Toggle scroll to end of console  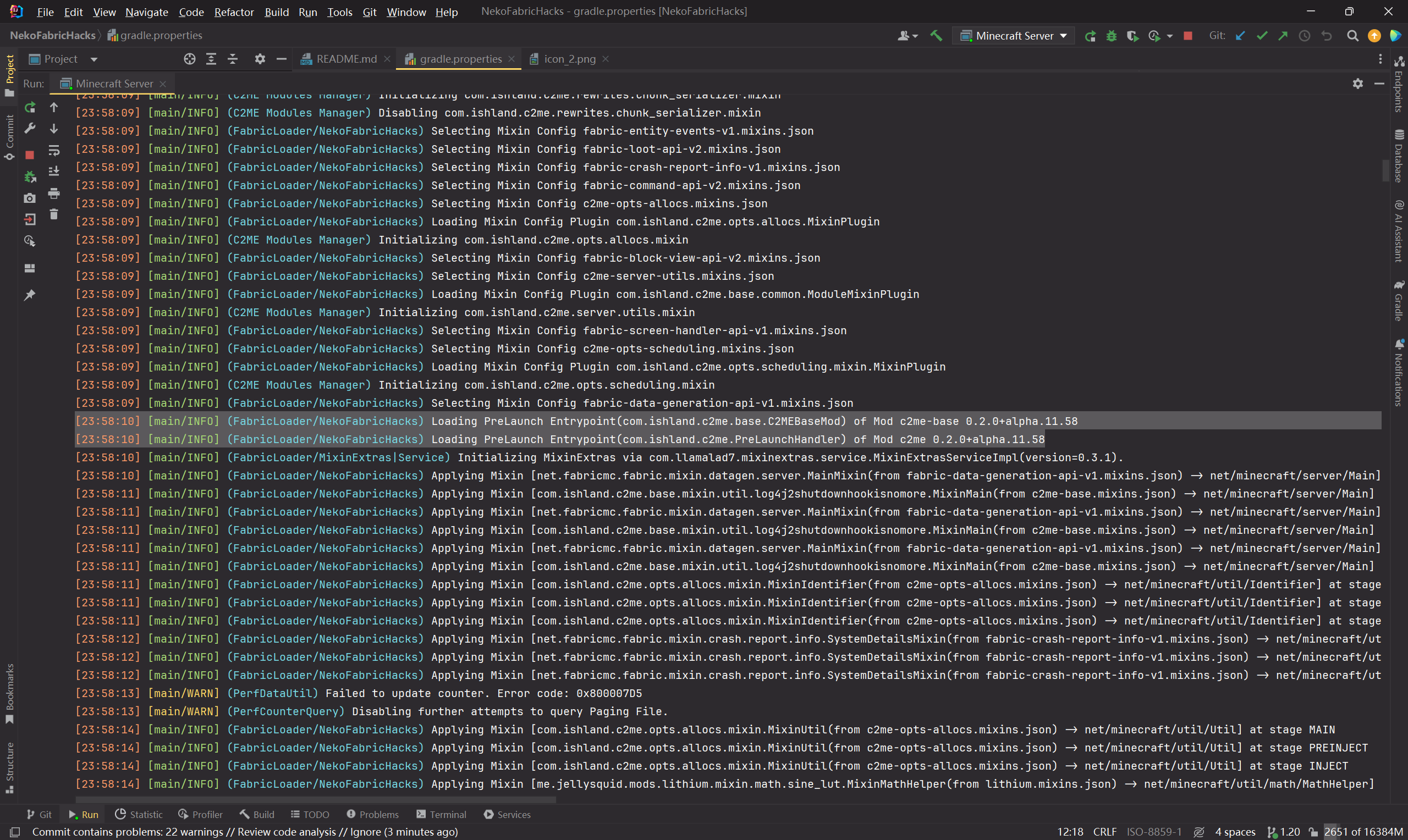[54, 171]
